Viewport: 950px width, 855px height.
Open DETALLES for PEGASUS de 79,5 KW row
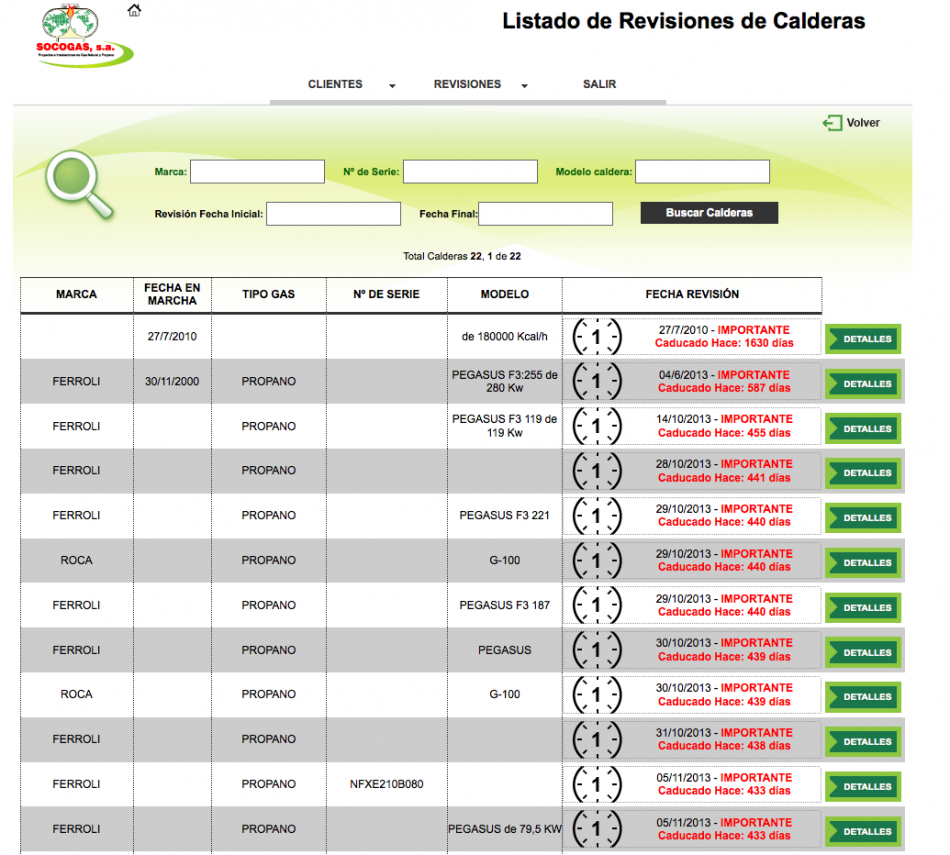point(863,831)
